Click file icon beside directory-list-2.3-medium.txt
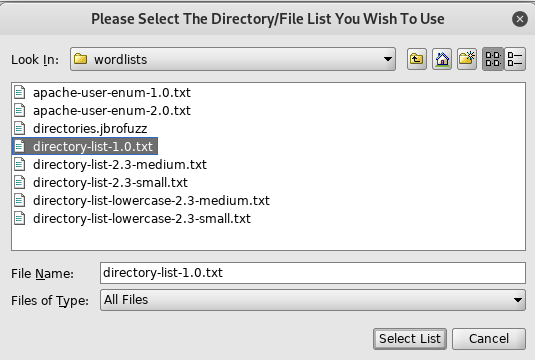535x360 pixels. (19, 164)
